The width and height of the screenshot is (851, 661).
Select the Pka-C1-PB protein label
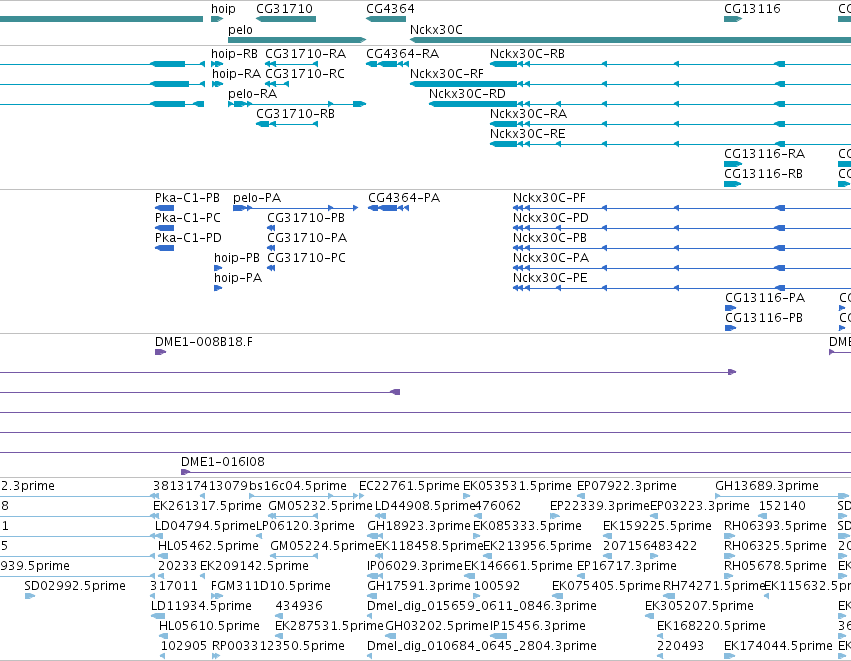click(188, 198)
